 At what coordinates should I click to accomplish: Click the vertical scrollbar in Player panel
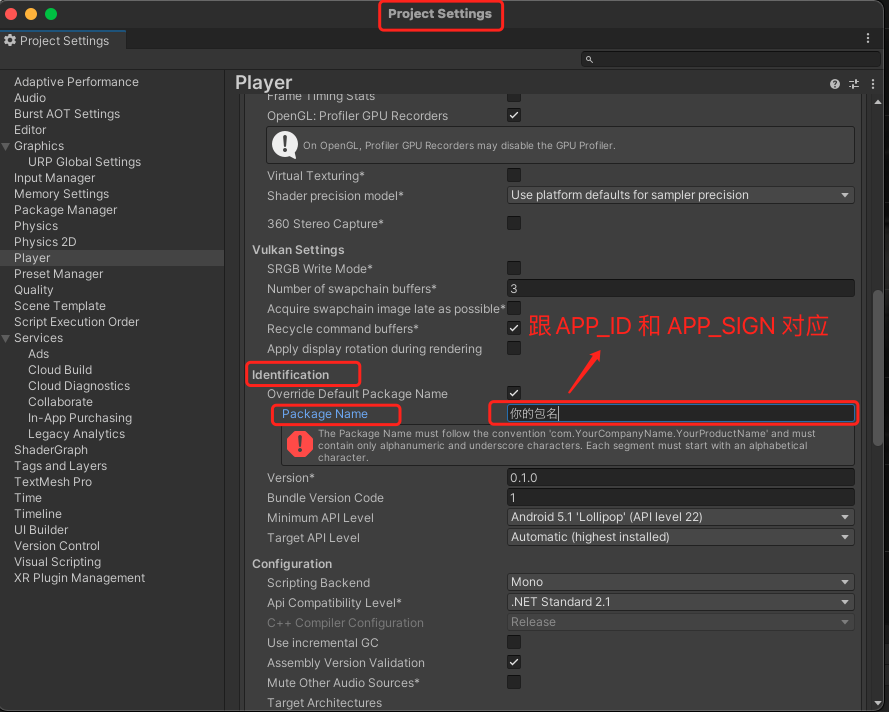[x=878, y=370]
